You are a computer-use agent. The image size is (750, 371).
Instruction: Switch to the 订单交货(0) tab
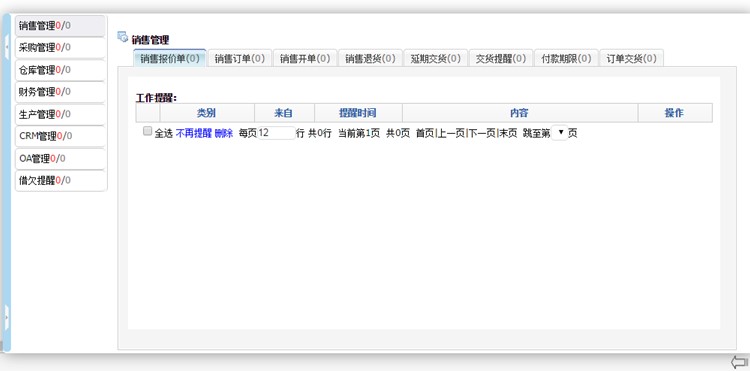[631, 58]
